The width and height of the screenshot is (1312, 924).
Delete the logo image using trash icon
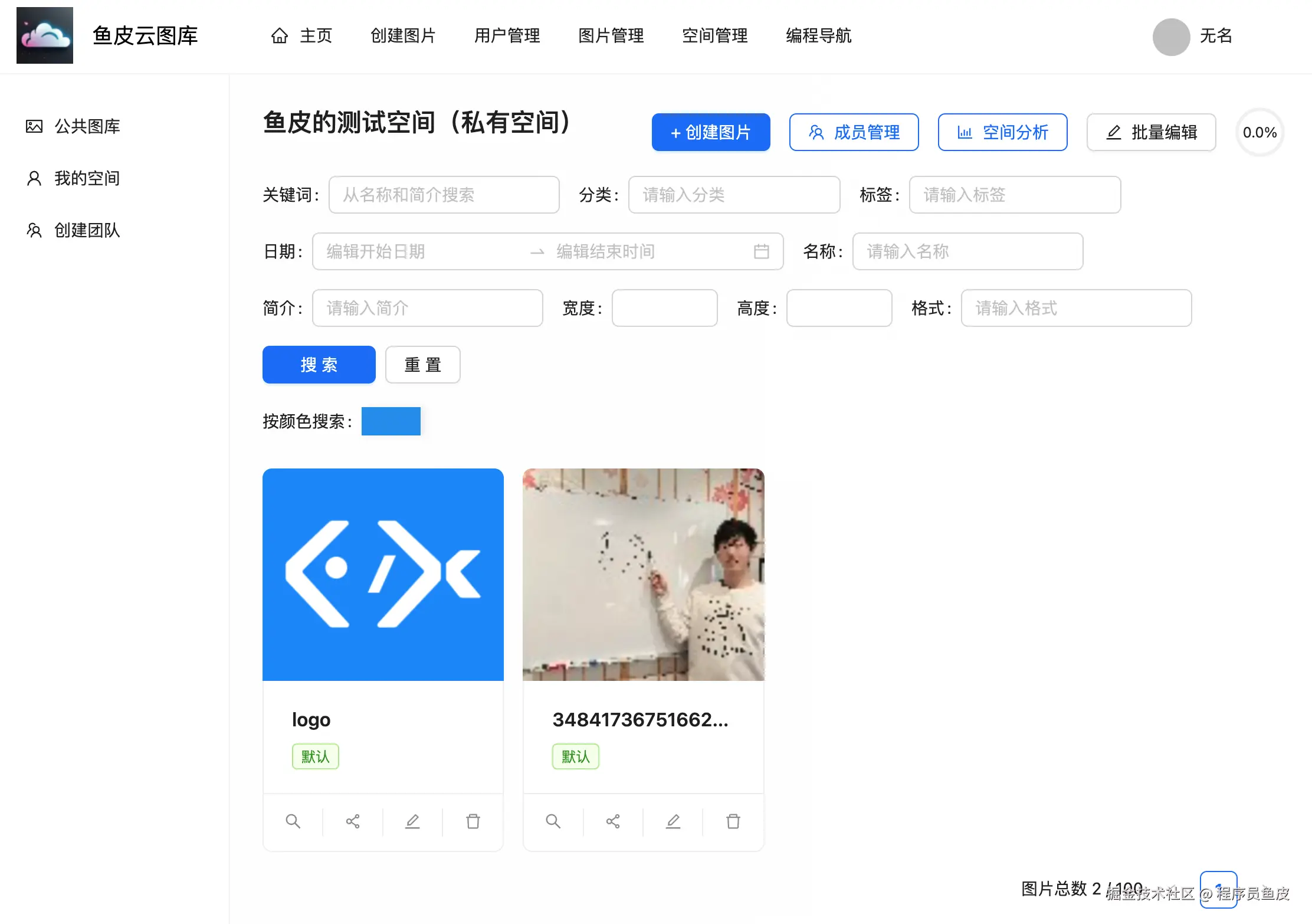pos(473,821)
